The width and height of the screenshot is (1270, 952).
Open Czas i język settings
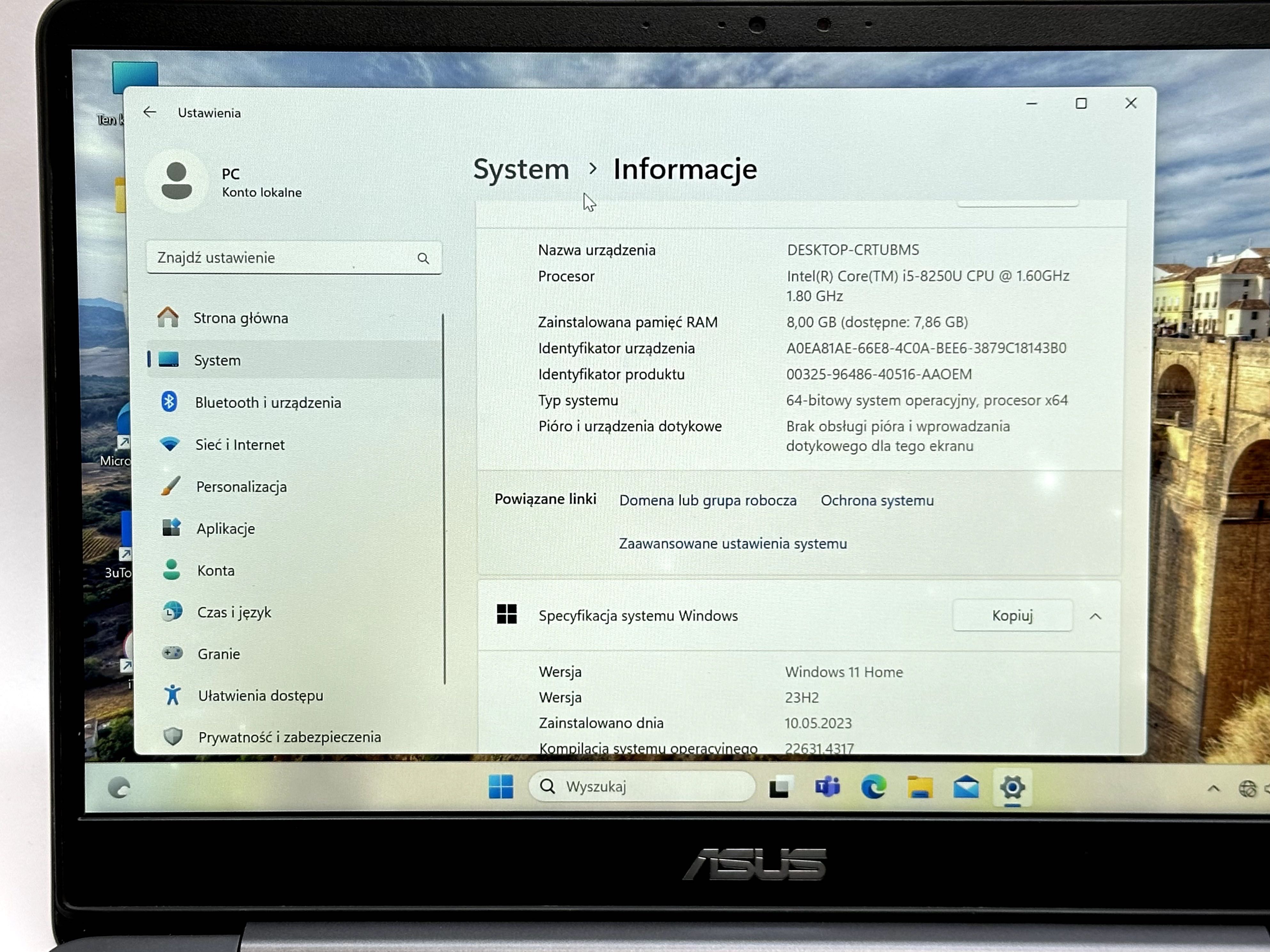tap(297, 612)
